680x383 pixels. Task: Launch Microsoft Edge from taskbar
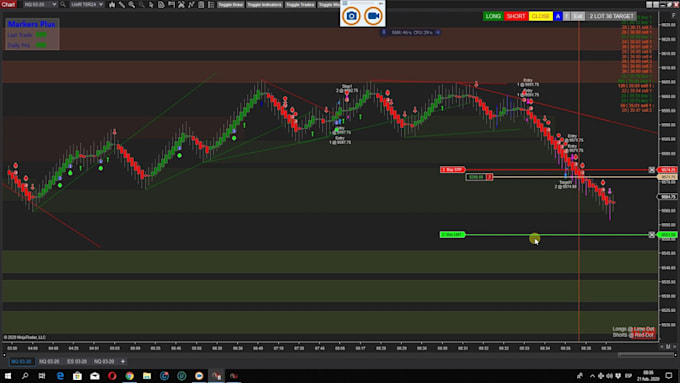point(60,376)
